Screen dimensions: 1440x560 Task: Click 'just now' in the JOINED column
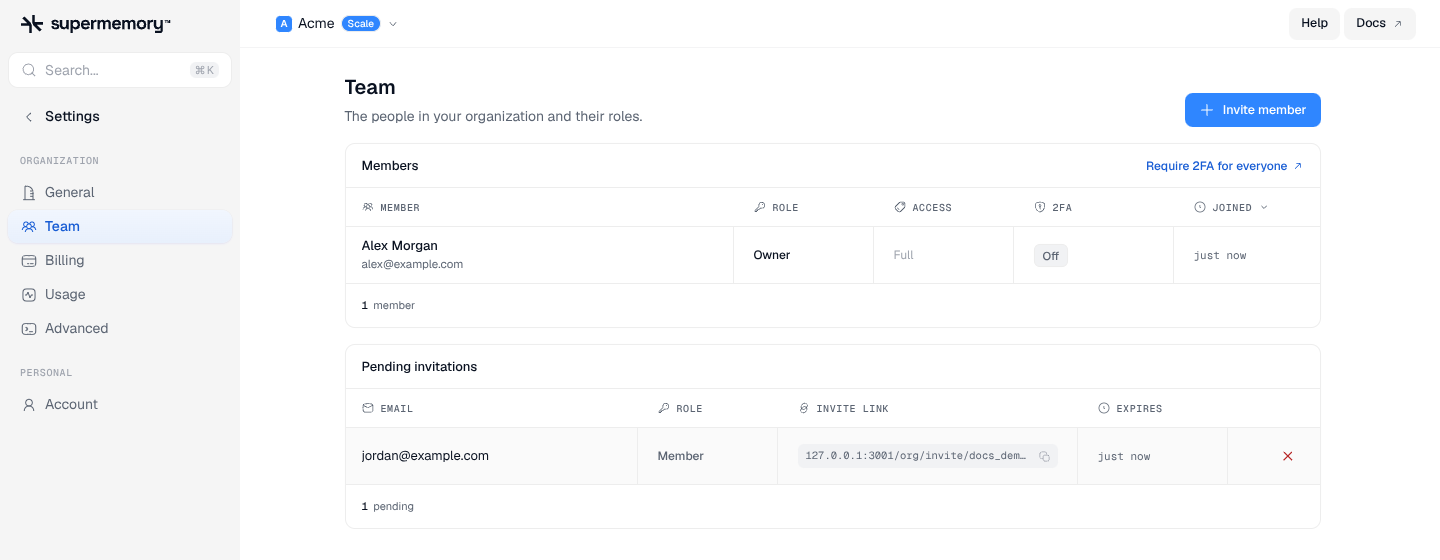(x=1220, y=256)
